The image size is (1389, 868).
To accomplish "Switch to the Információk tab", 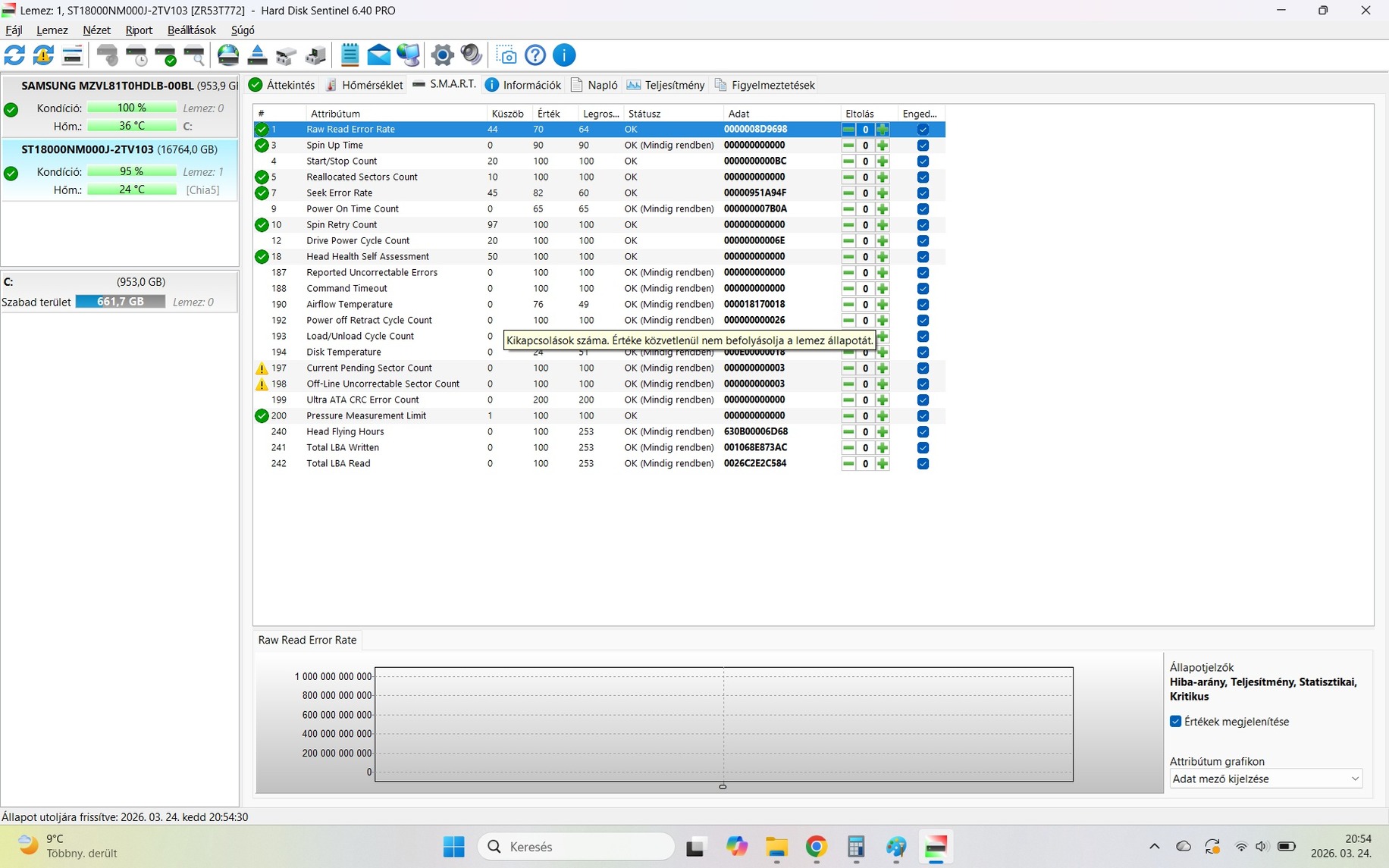I will point(523,85).
